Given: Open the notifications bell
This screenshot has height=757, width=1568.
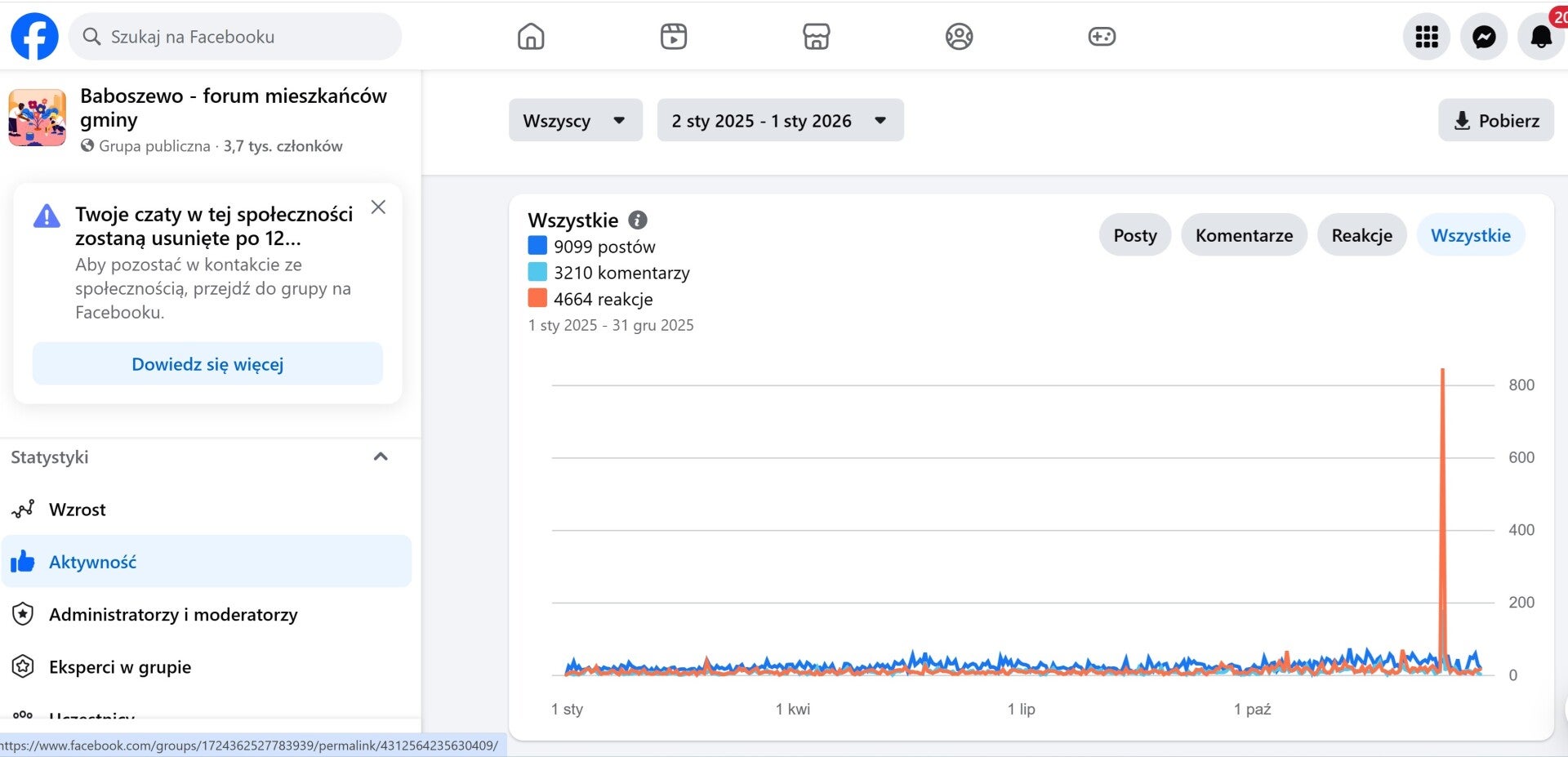Looking at the screenshot, I should pyautogui.click(x=1540, y=37).
